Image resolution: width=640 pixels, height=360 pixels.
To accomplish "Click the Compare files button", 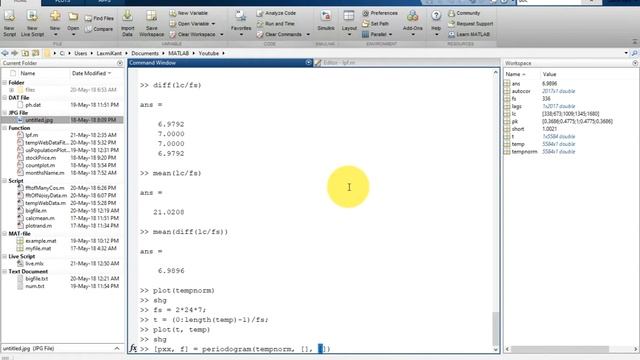I will click(x=99, y=29).
